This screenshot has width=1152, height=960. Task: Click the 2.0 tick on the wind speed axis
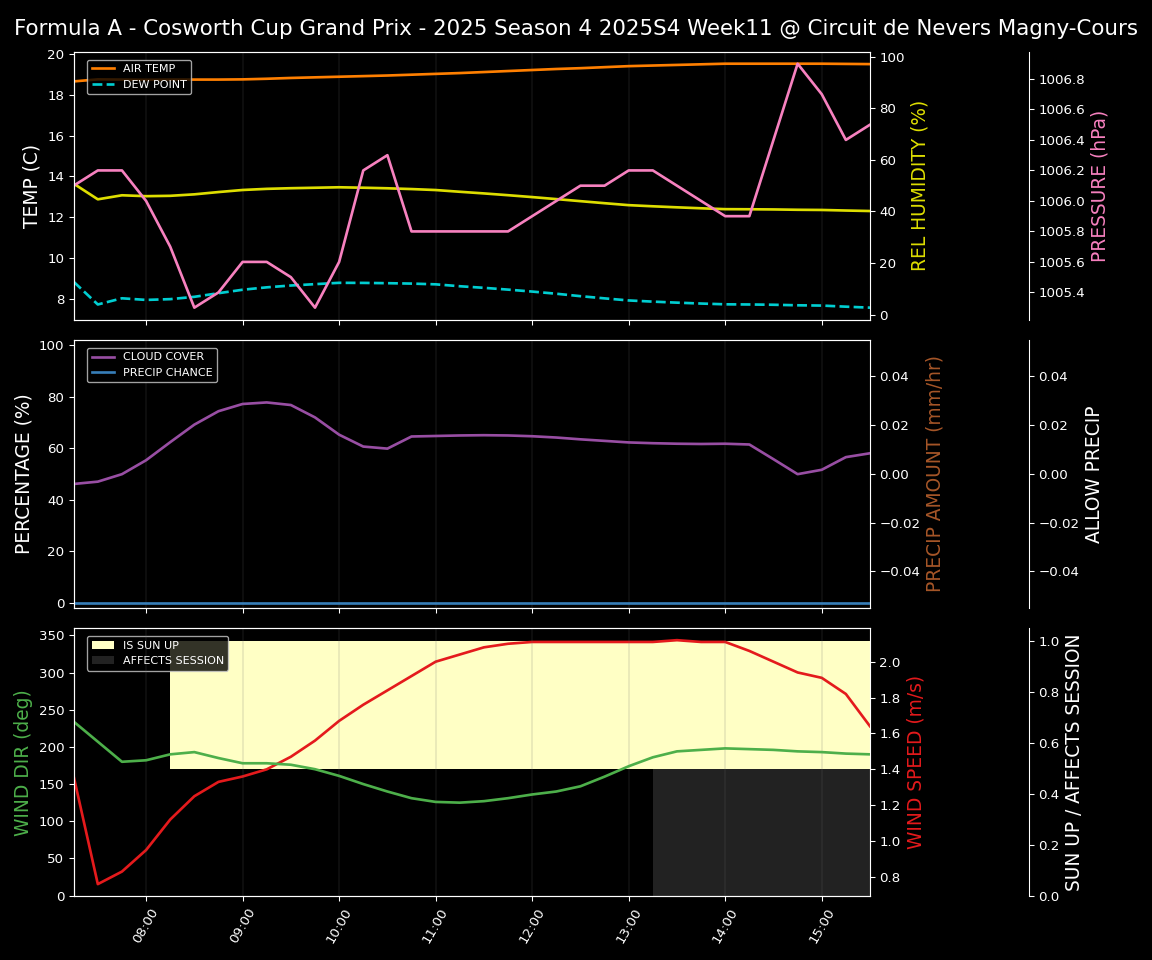(890, 663)
